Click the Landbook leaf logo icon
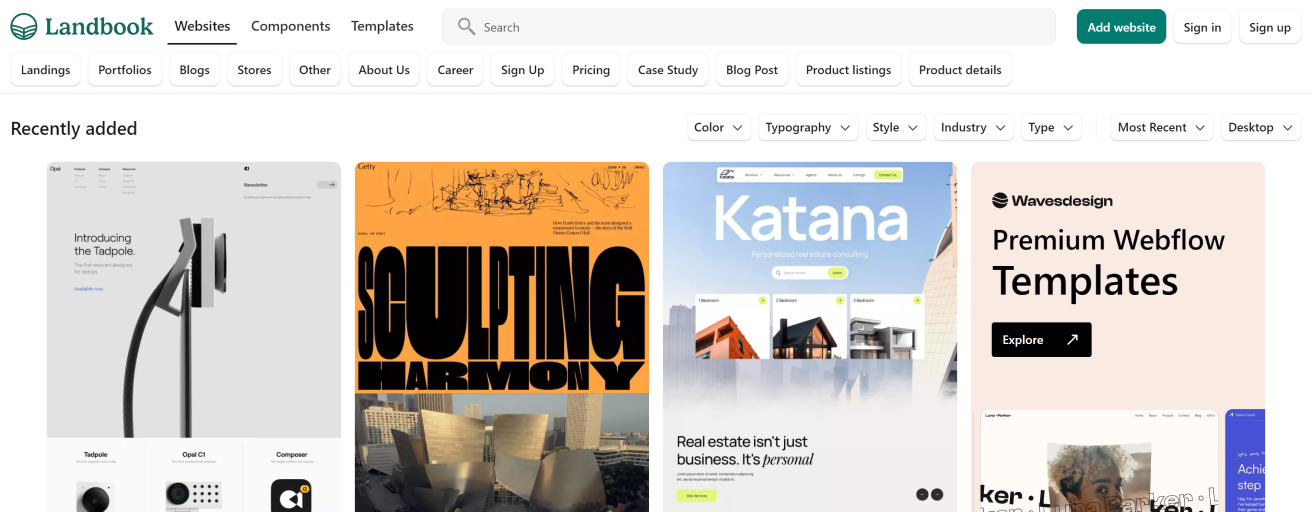This screenshot has height=512, width=1312. (24, 27)
